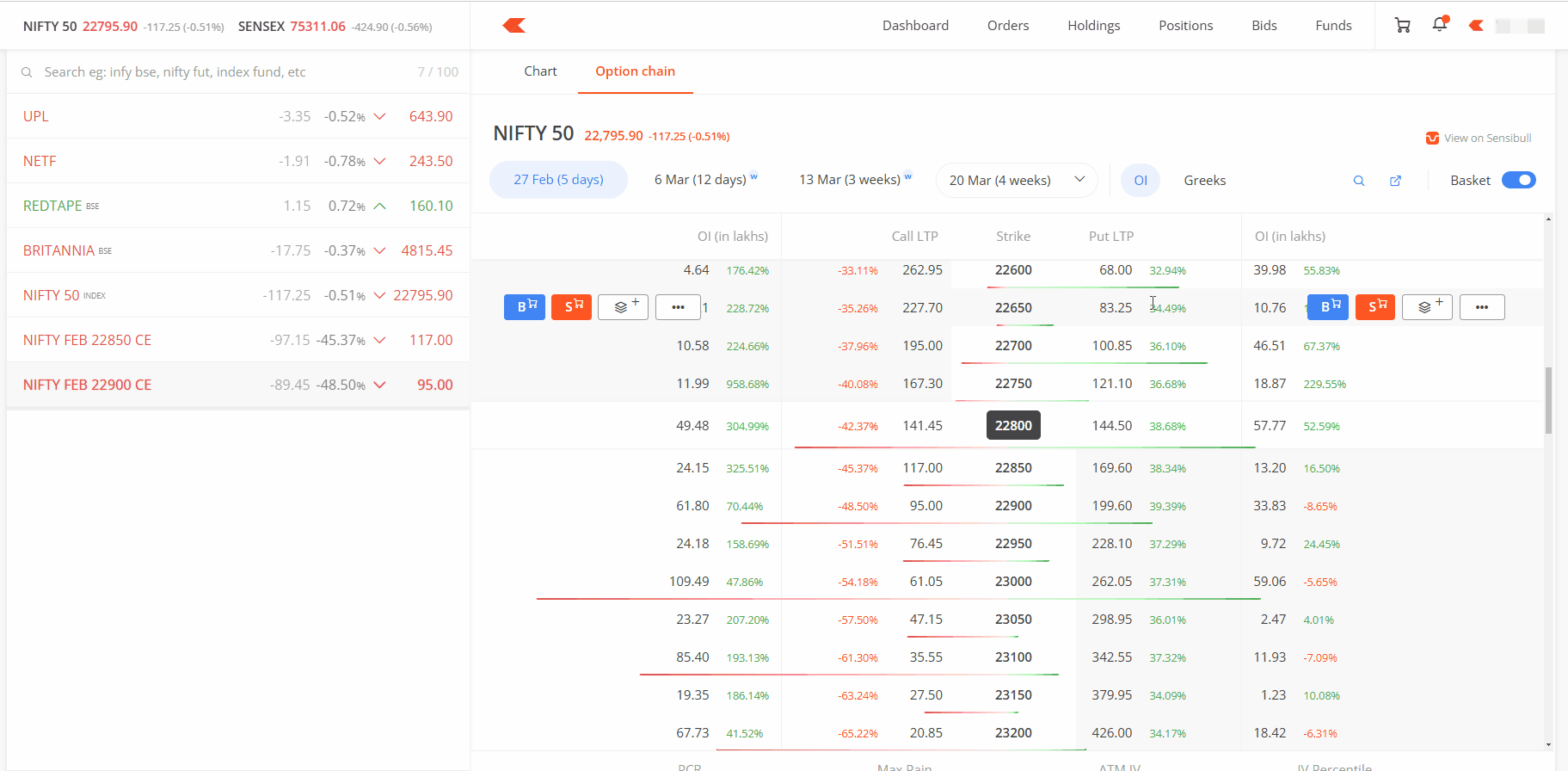Open the notifications bell
The width and height of the screenshot is (1568, 771).
(x=1440, y=25)
